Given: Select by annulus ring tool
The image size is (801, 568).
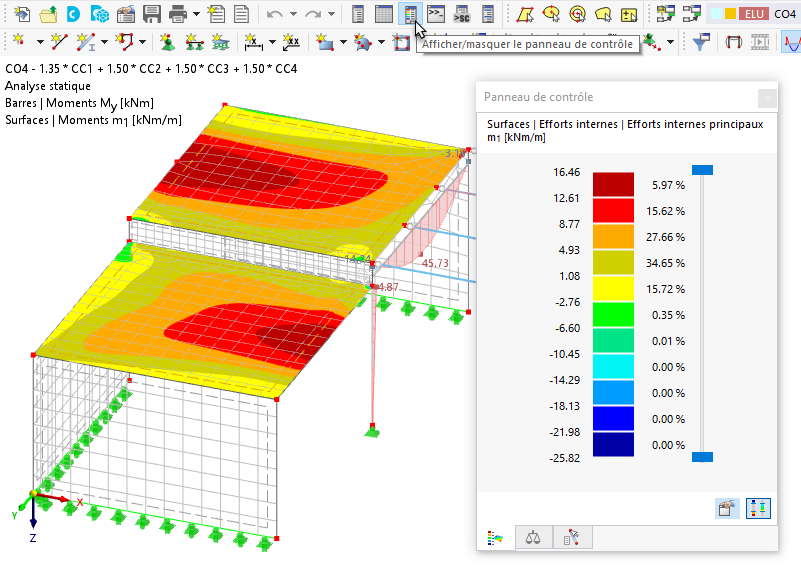Looking at the screenshot, I should click(577, 14).
